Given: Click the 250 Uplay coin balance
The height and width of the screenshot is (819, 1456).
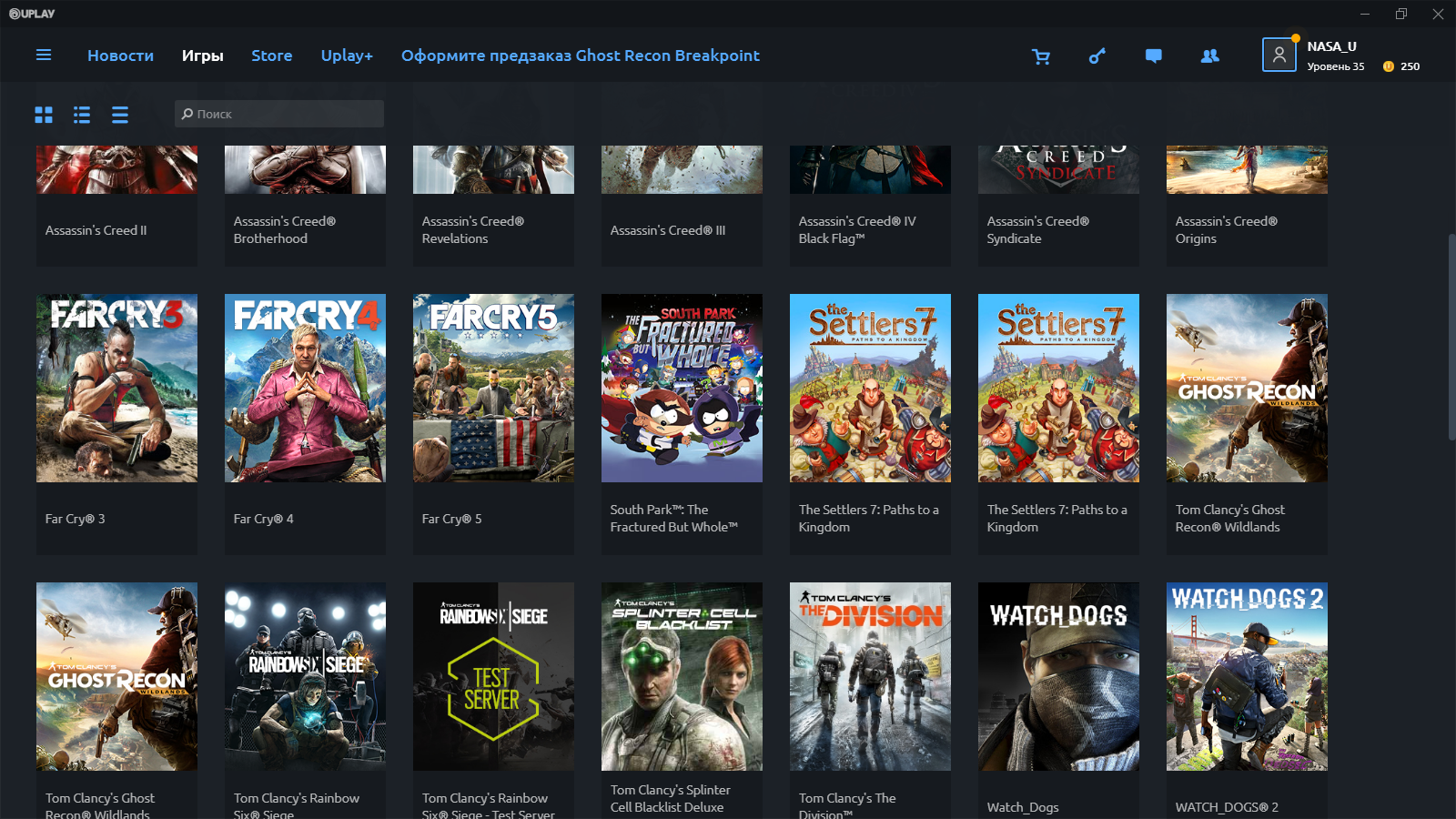Looking at the screenshot, I should [x=1410, y=66].
